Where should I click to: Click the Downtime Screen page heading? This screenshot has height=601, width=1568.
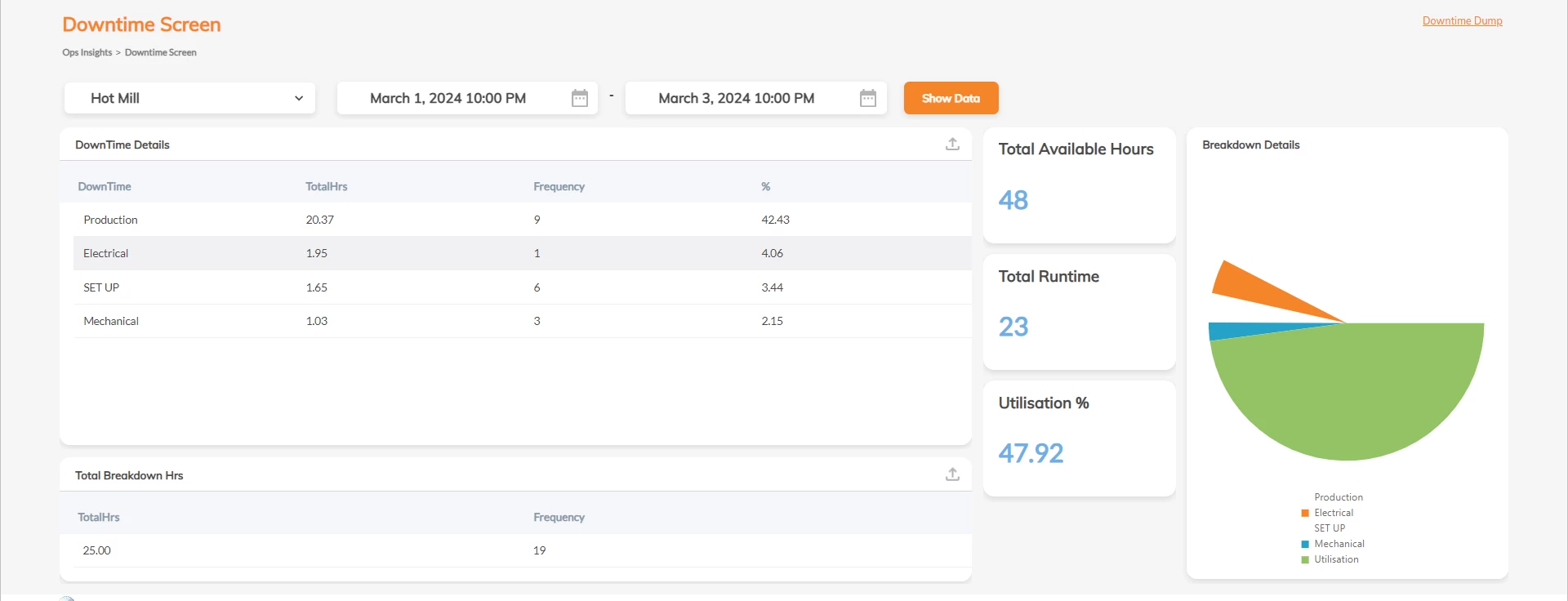(x=142, y=24)
